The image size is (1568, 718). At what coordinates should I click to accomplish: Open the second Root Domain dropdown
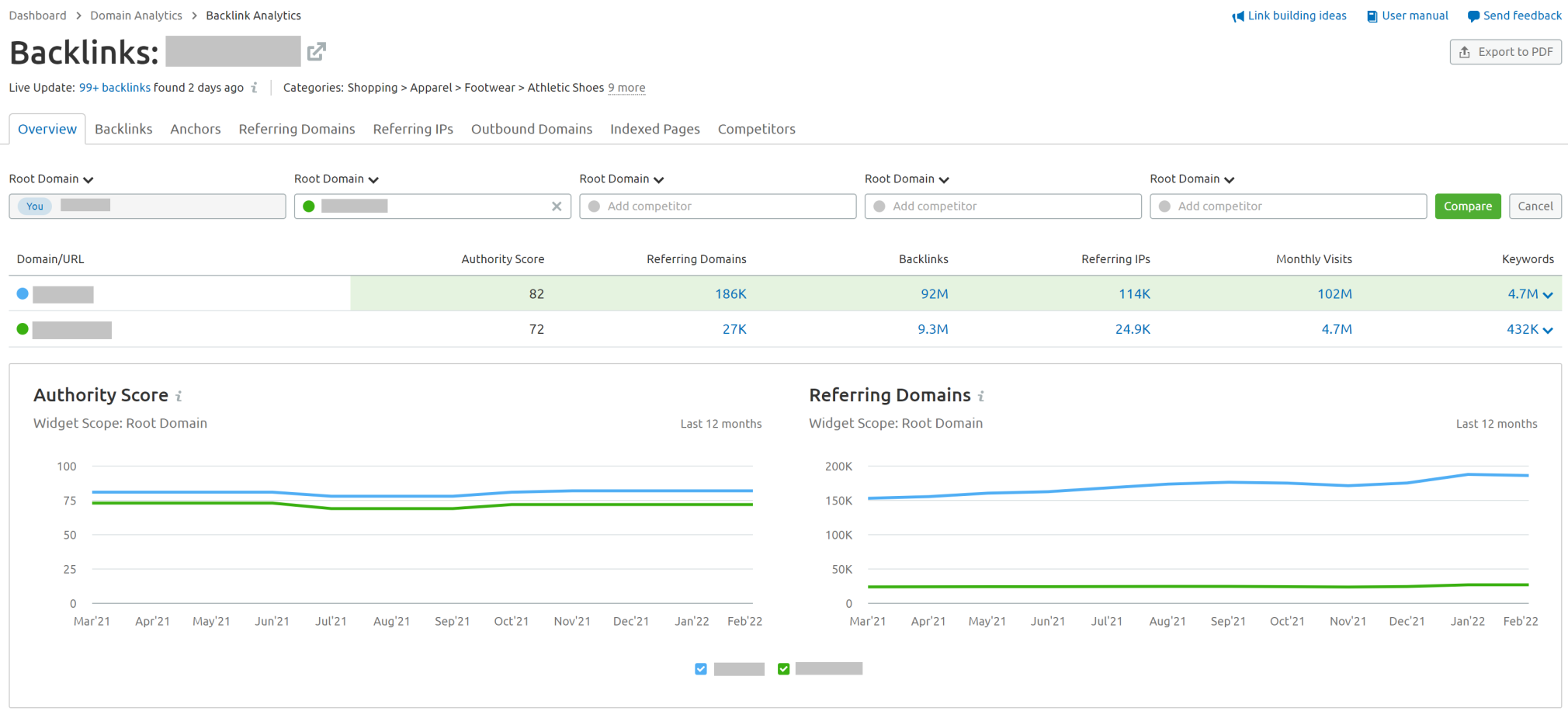click(x=336, y=179)
